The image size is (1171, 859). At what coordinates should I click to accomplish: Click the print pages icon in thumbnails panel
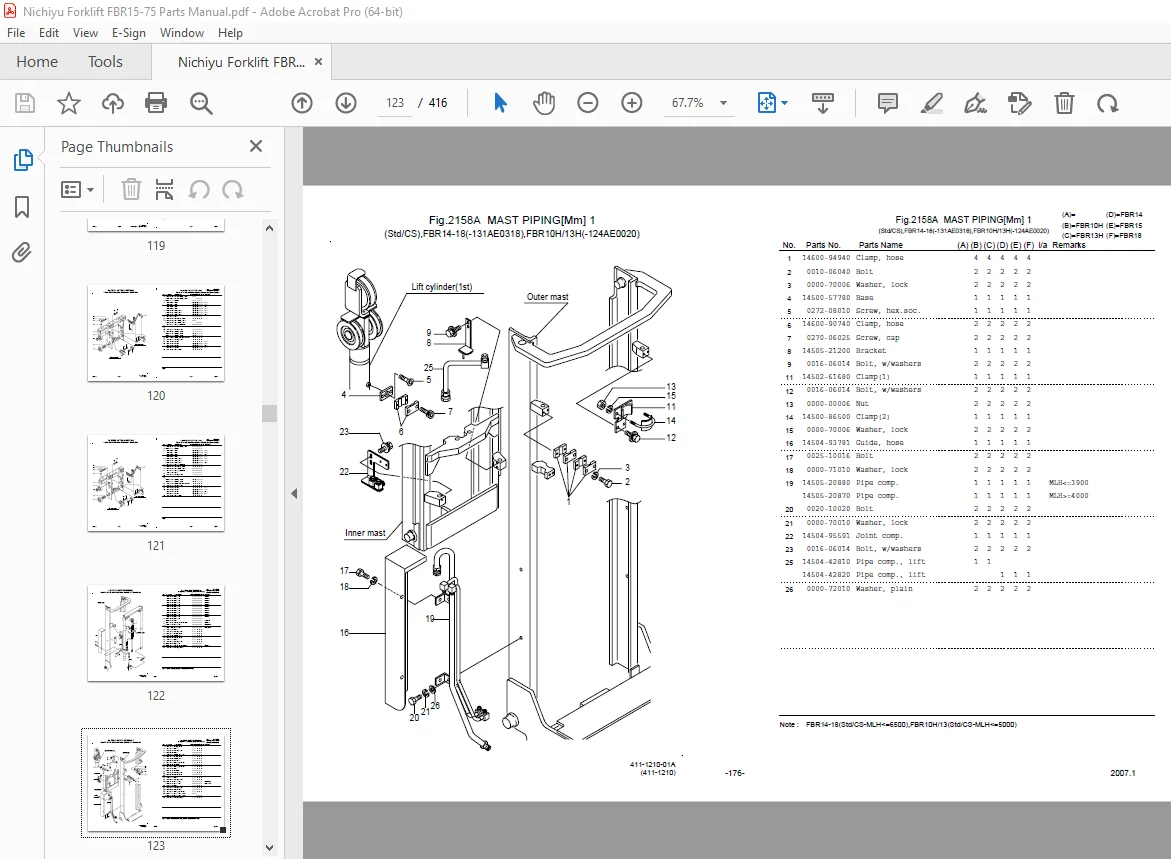click(x=164, y=190)
